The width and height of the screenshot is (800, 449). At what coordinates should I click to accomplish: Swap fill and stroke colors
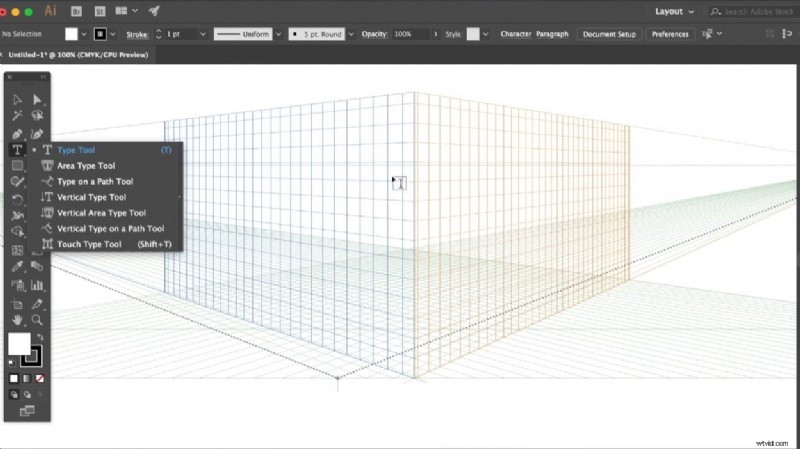[40, 337]
